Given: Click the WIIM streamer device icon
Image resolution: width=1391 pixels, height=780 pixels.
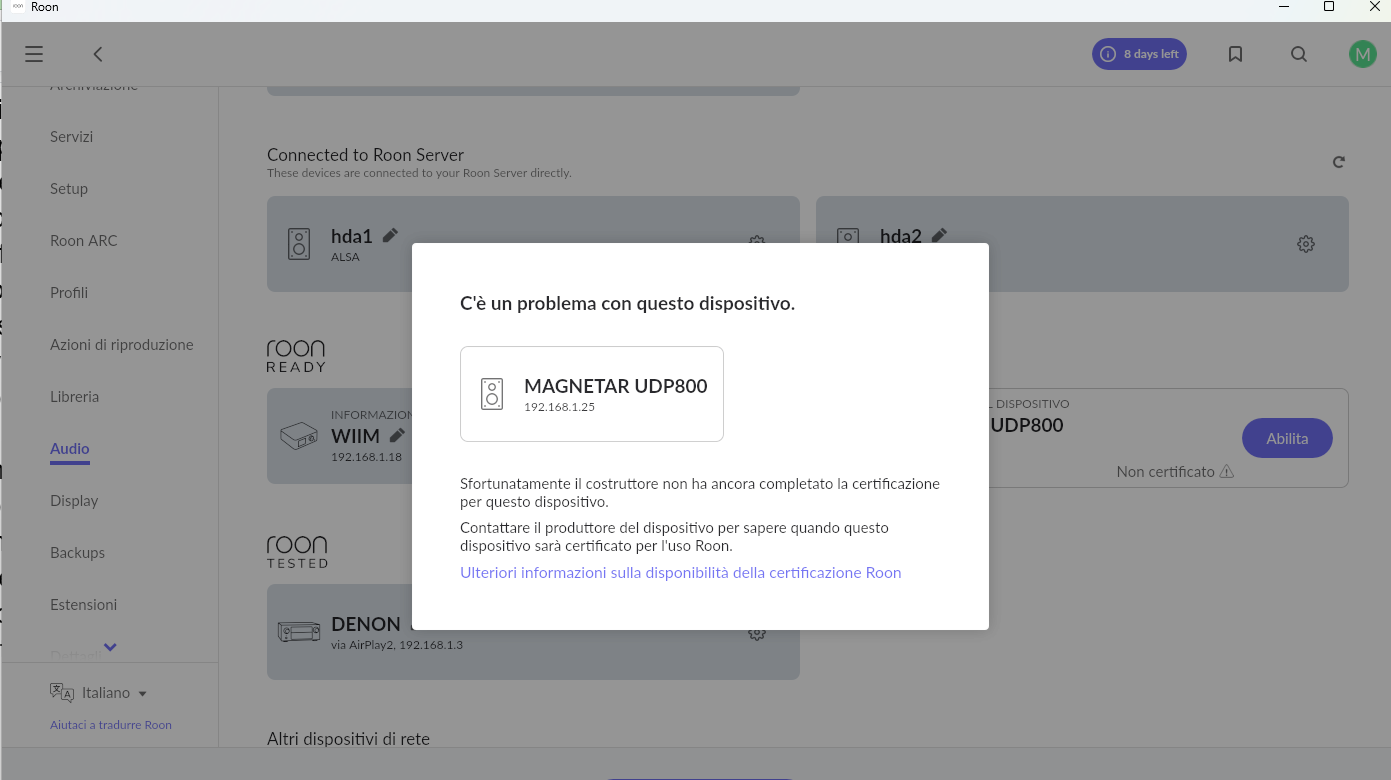Looking at the screenshot, I should [x=301, y=436].
